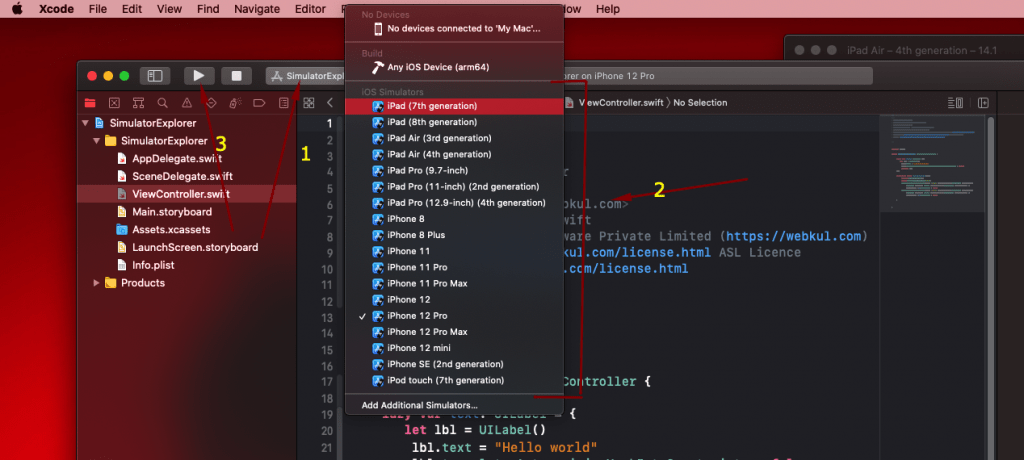Open the File menu
The width and height of the screenshot is (1024, 460).
pos(97,9)
